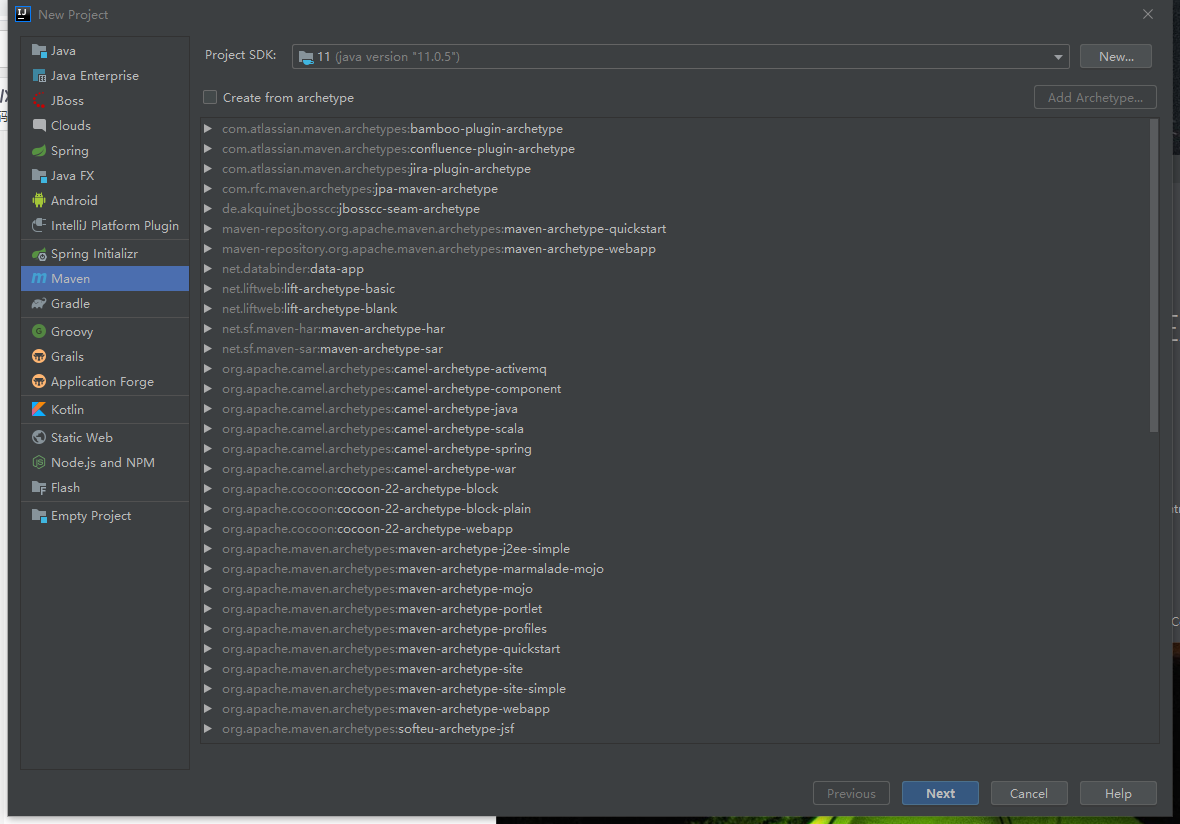Expand bamboo-plugin-archetype node
The height and width of the screenshot is (824, 1180).
point(208,129)
